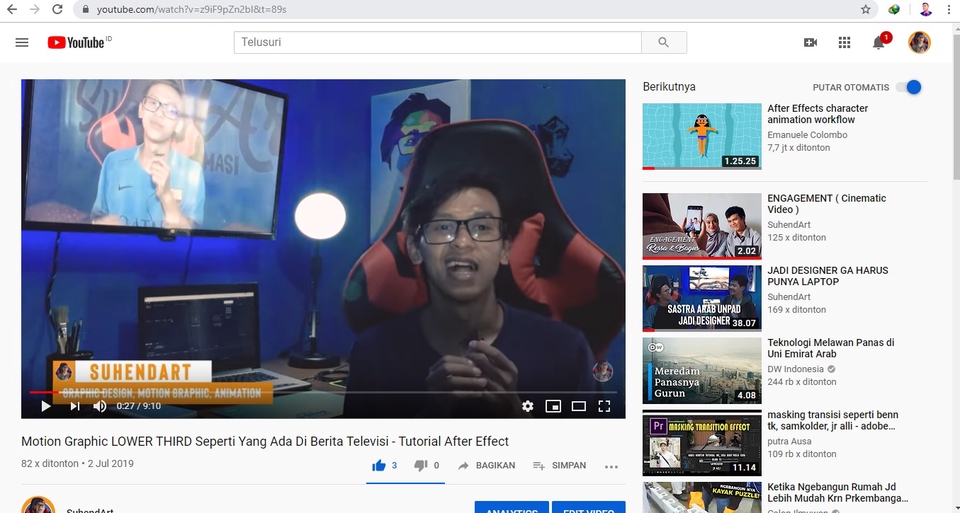Open title Ketika Ngebangun Rumah Jd Lebih Mudah

[x=838, y=493]
